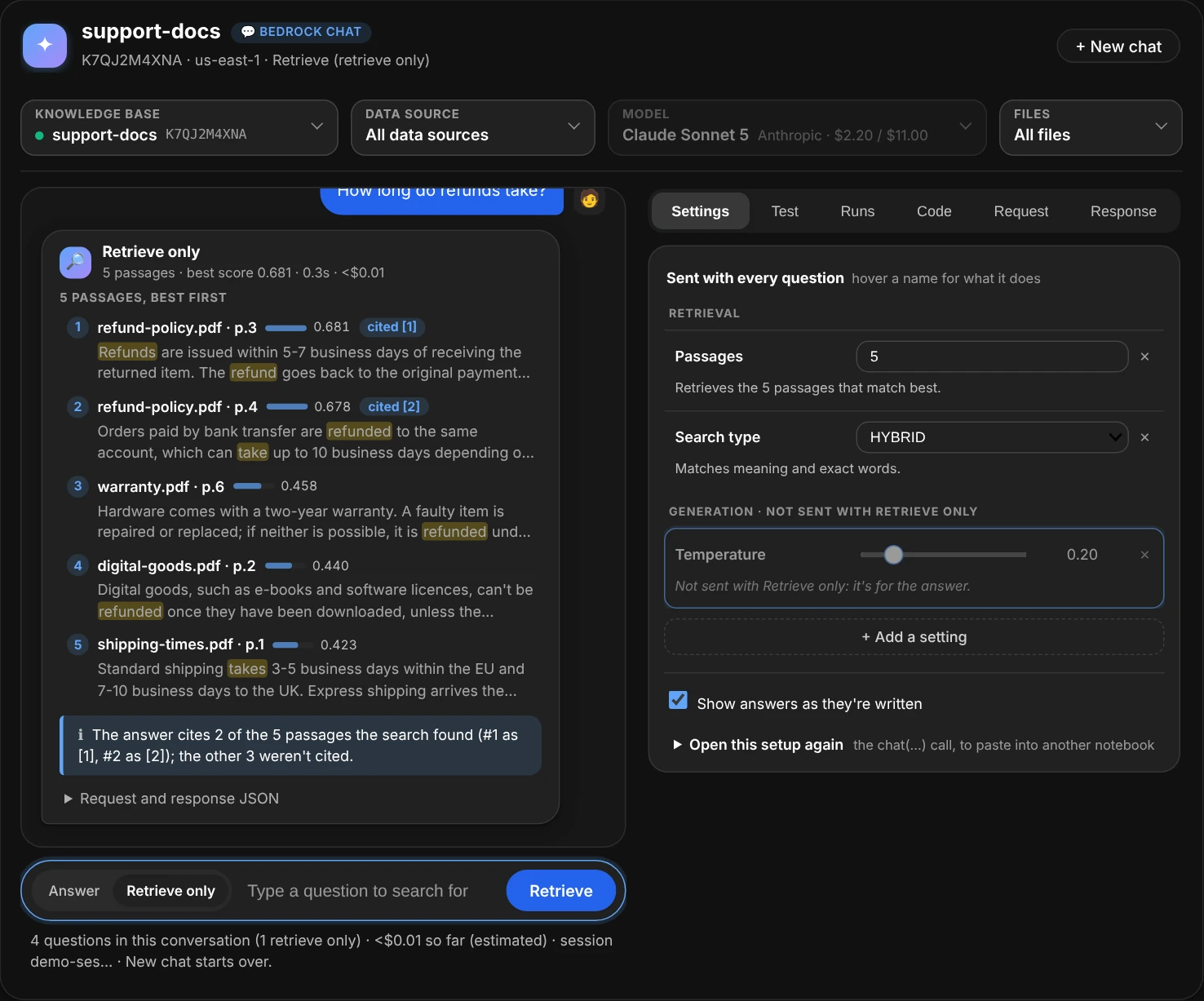This screenshot has width=1204, height=1001.
Task: Click the cited [1] badge
Action: (x=392, y=327)
